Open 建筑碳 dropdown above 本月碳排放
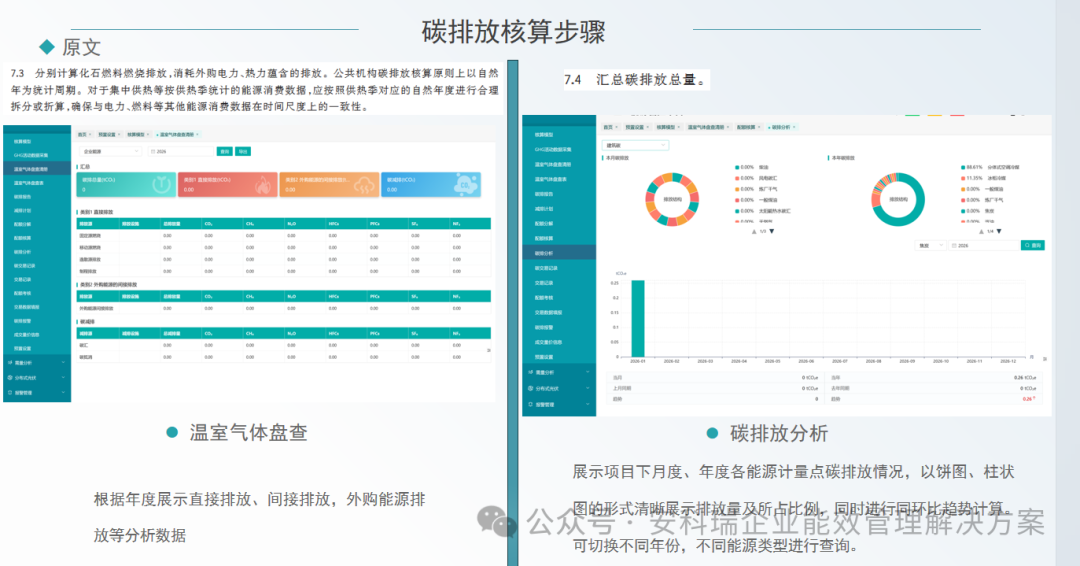 click(x=636, y=145)
